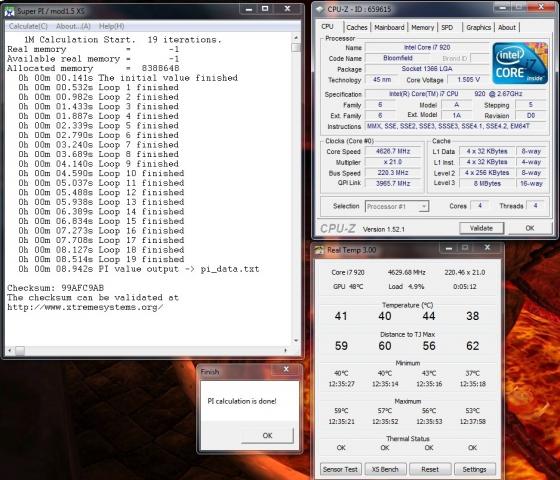Click the Validate button in CPU-Z

tap(481, 228)
